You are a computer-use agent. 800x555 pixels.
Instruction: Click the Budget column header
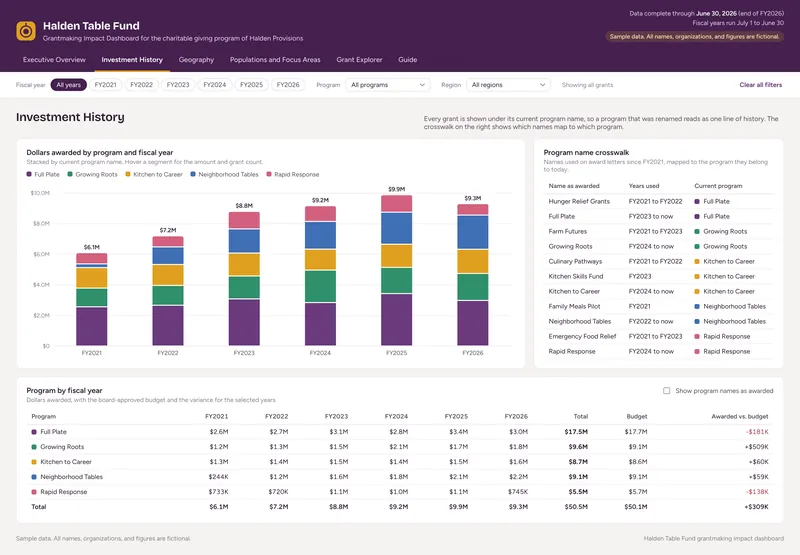[637, 417]
